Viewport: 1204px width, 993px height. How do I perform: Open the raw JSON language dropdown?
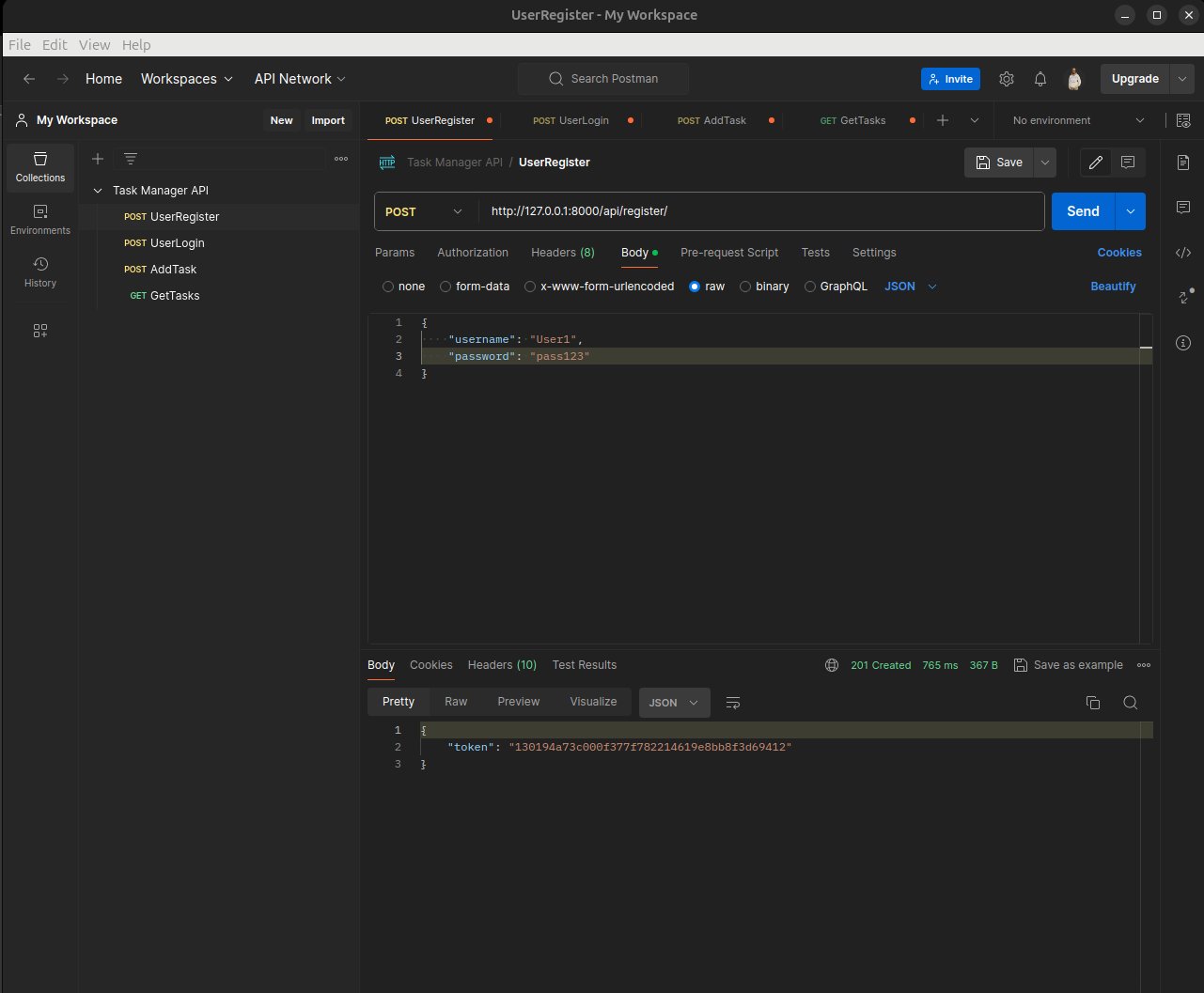click(911, 287)
